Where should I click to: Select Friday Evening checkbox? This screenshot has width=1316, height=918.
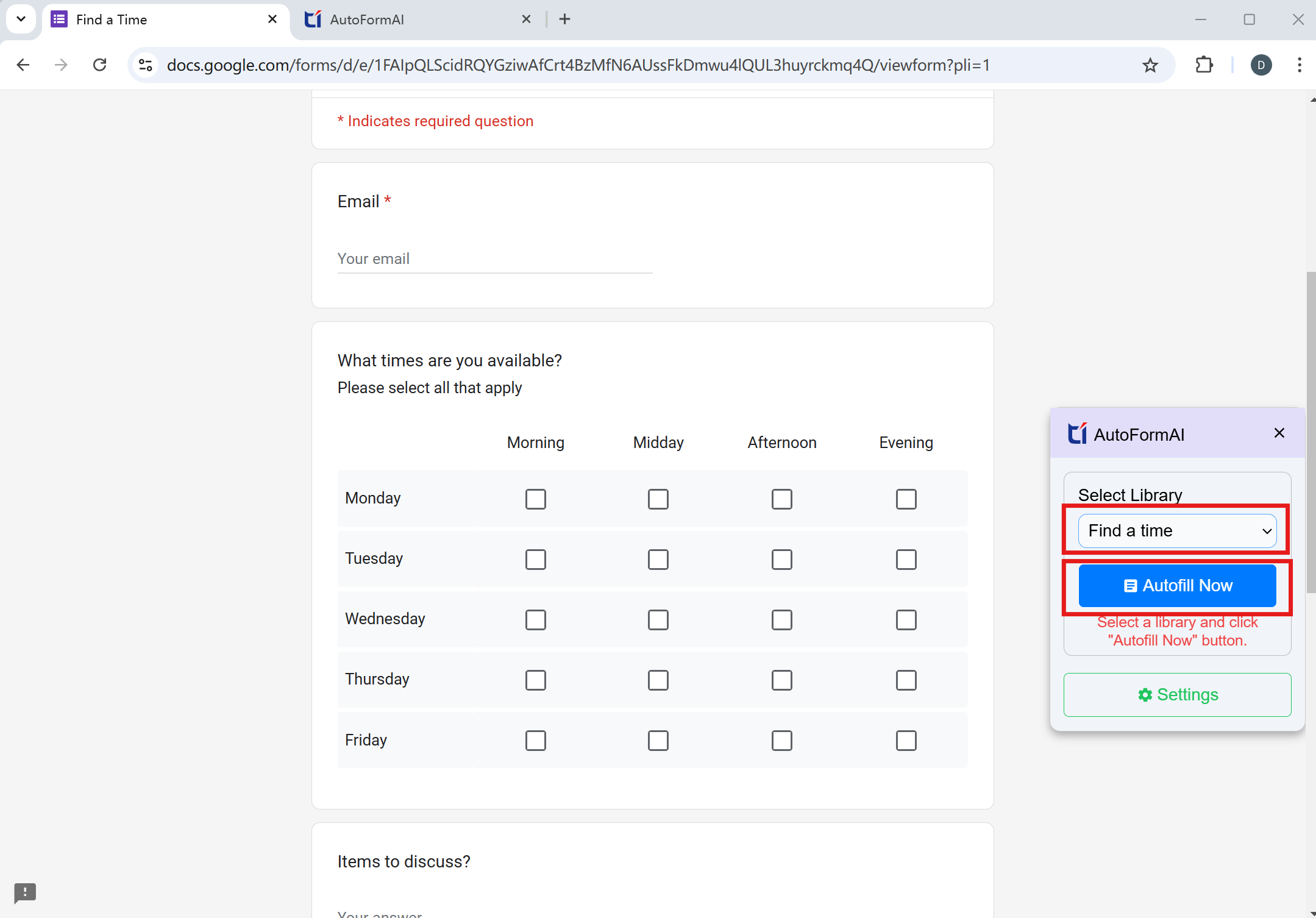pyautogui.click(x=906, y=741)
